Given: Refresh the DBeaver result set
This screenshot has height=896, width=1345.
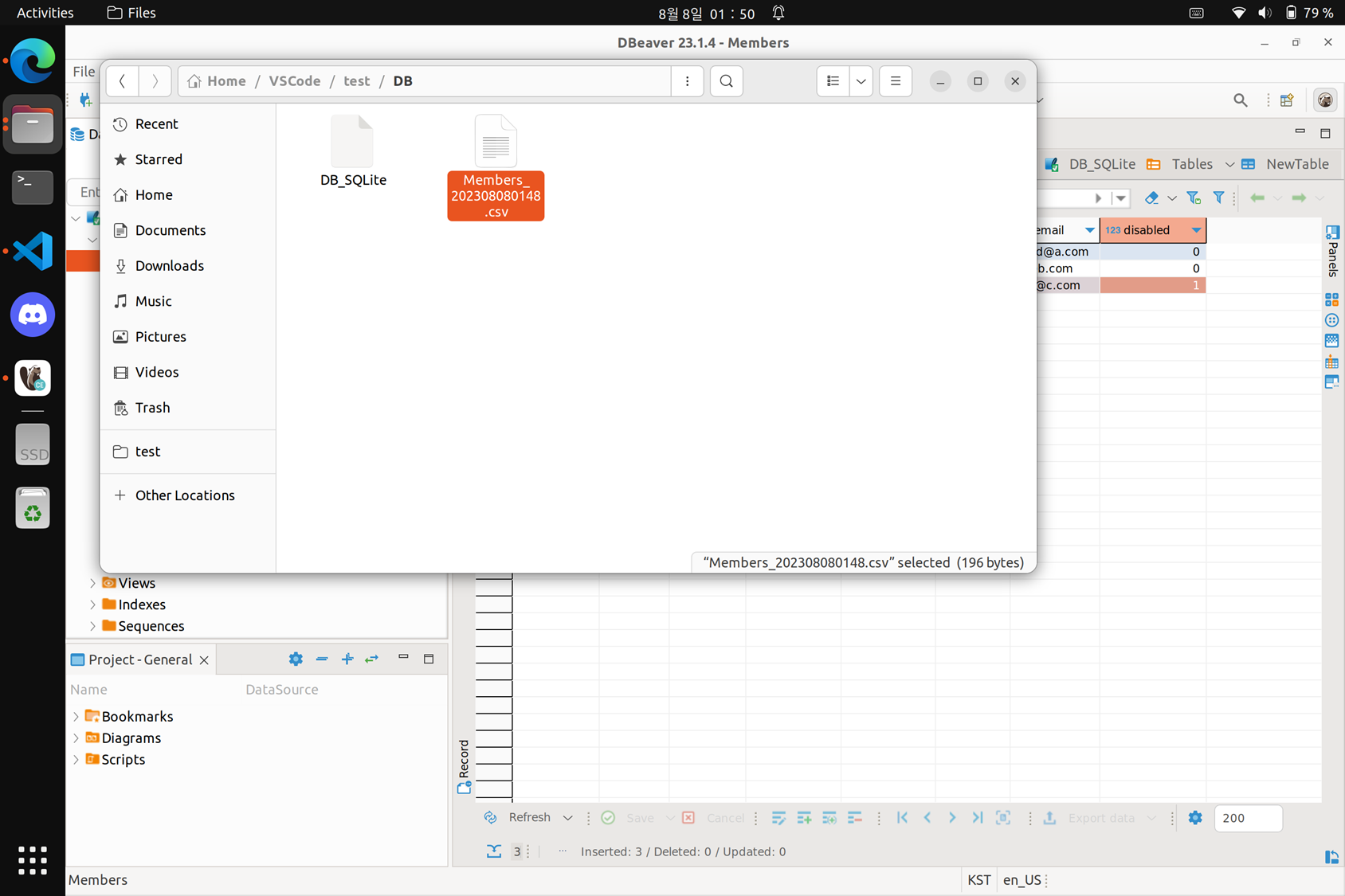Looking at the screenshot, I should click(x=518, y=818).
